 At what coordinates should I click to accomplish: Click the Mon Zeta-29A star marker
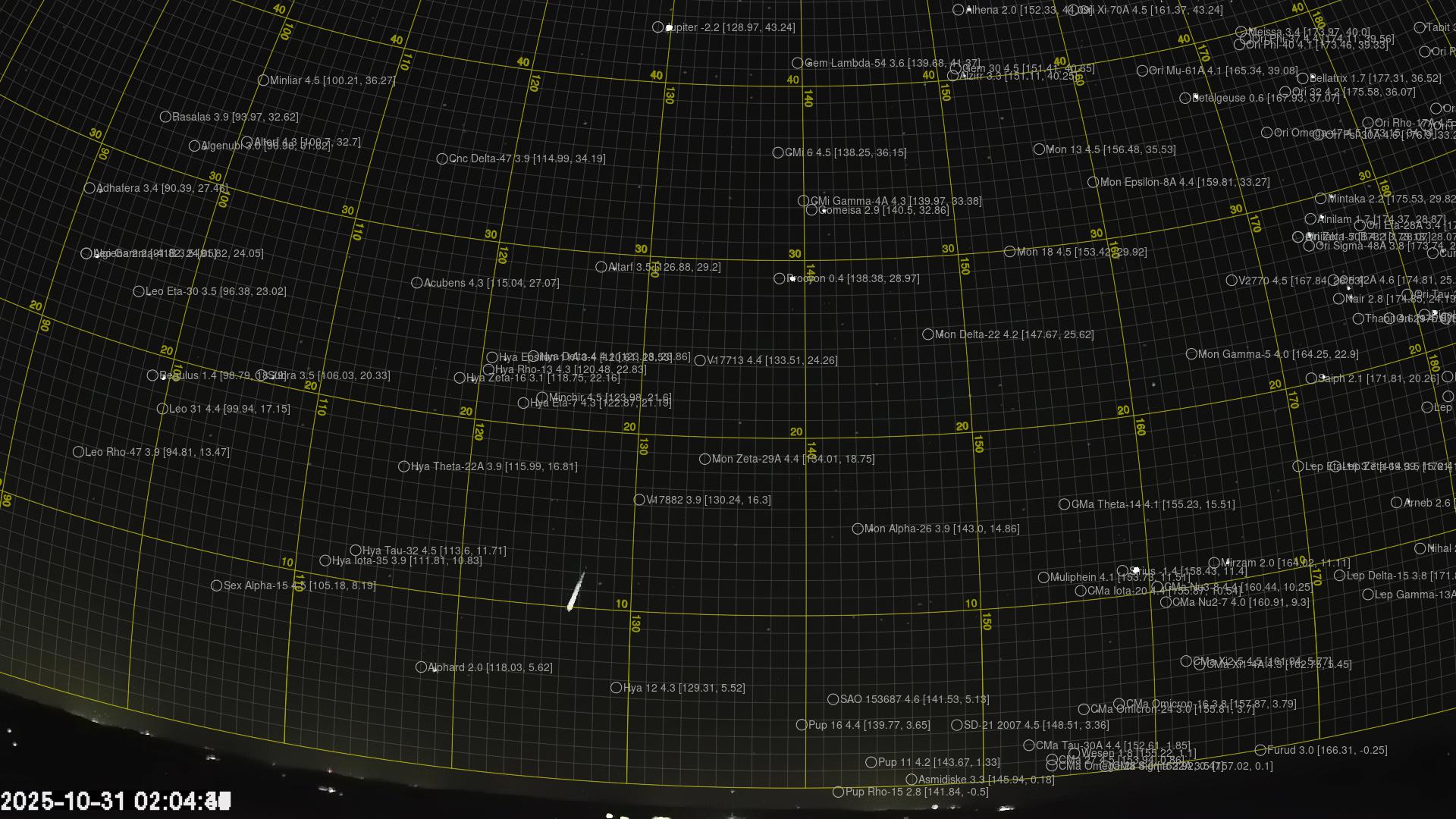[x=704, y=459]
